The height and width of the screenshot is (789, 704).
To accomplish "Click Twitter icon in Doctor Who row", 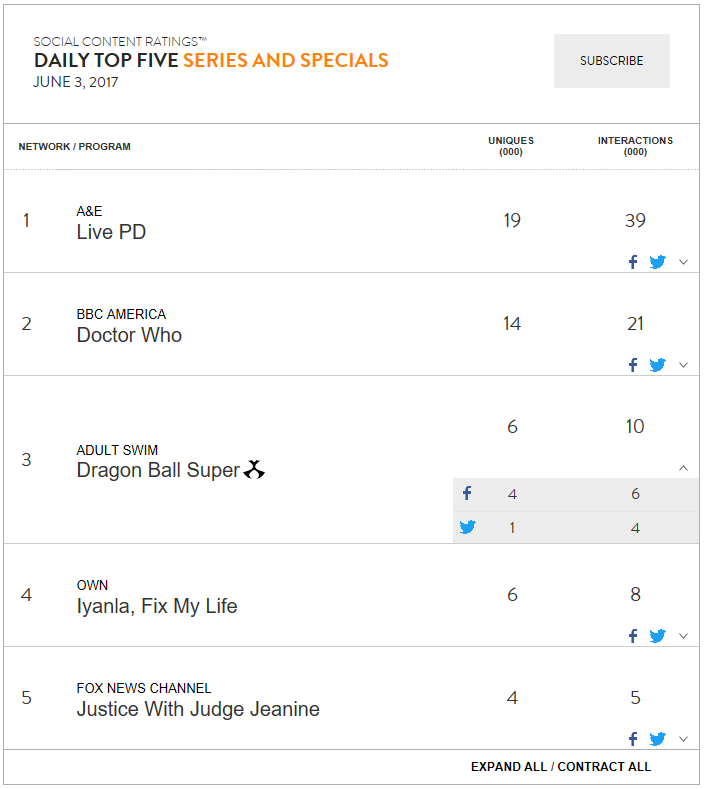I will [x=657, y=365].
